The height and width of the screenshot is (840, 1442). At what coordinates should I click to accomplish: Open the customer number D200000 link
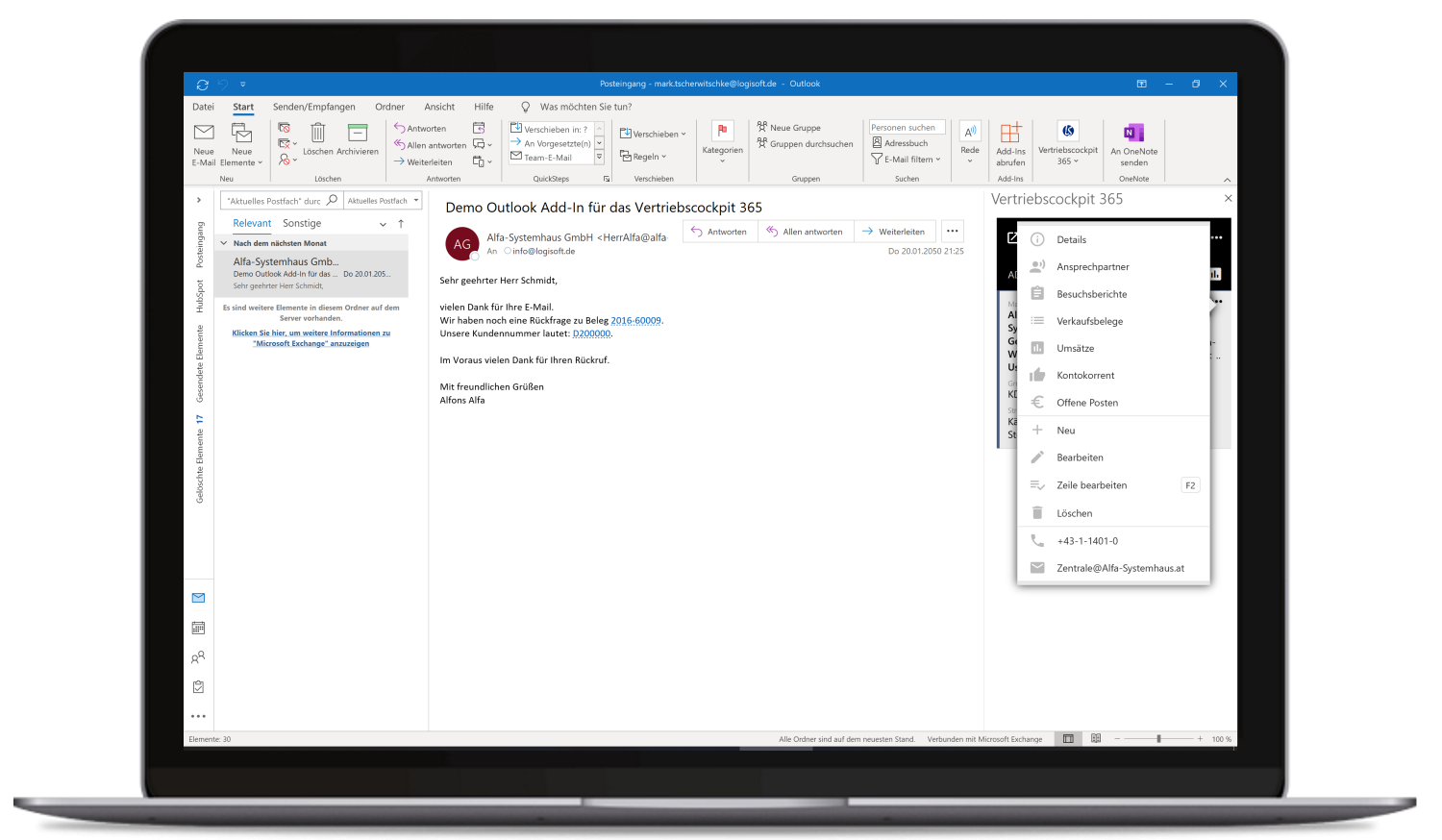pyautogui.click(x=591, y=334)
